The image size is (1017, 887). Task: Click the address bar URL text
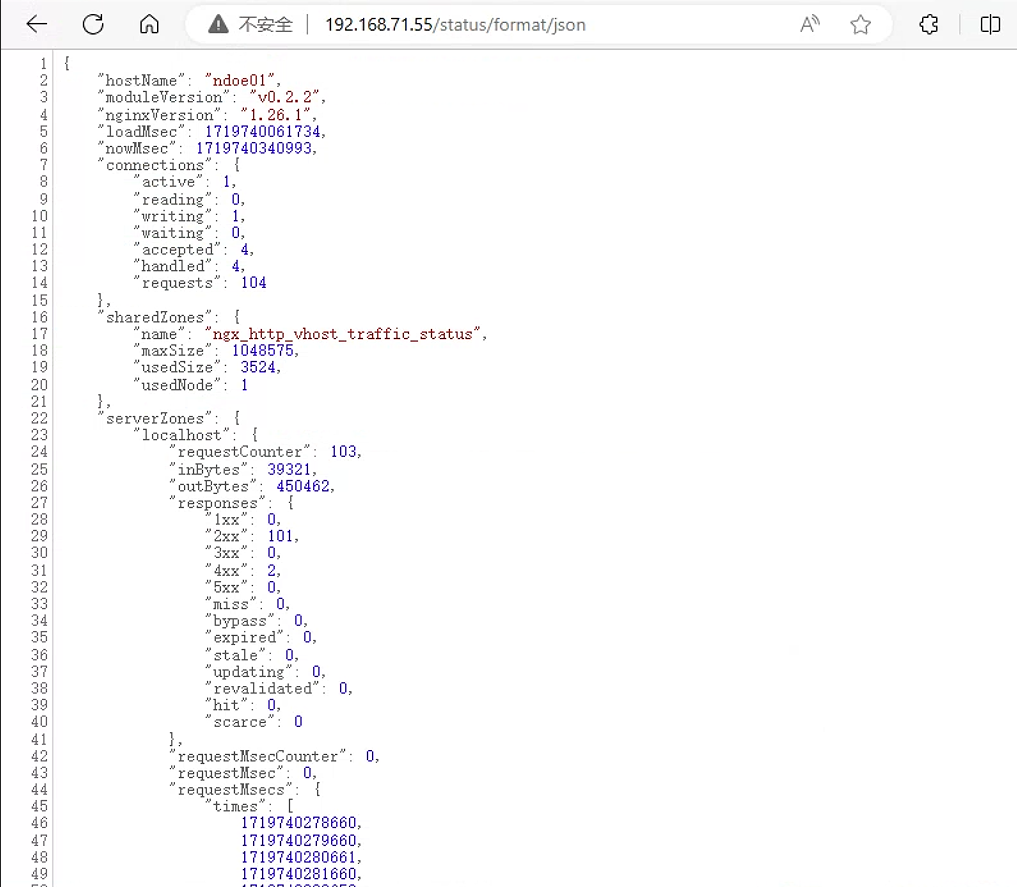click(455, 25)
